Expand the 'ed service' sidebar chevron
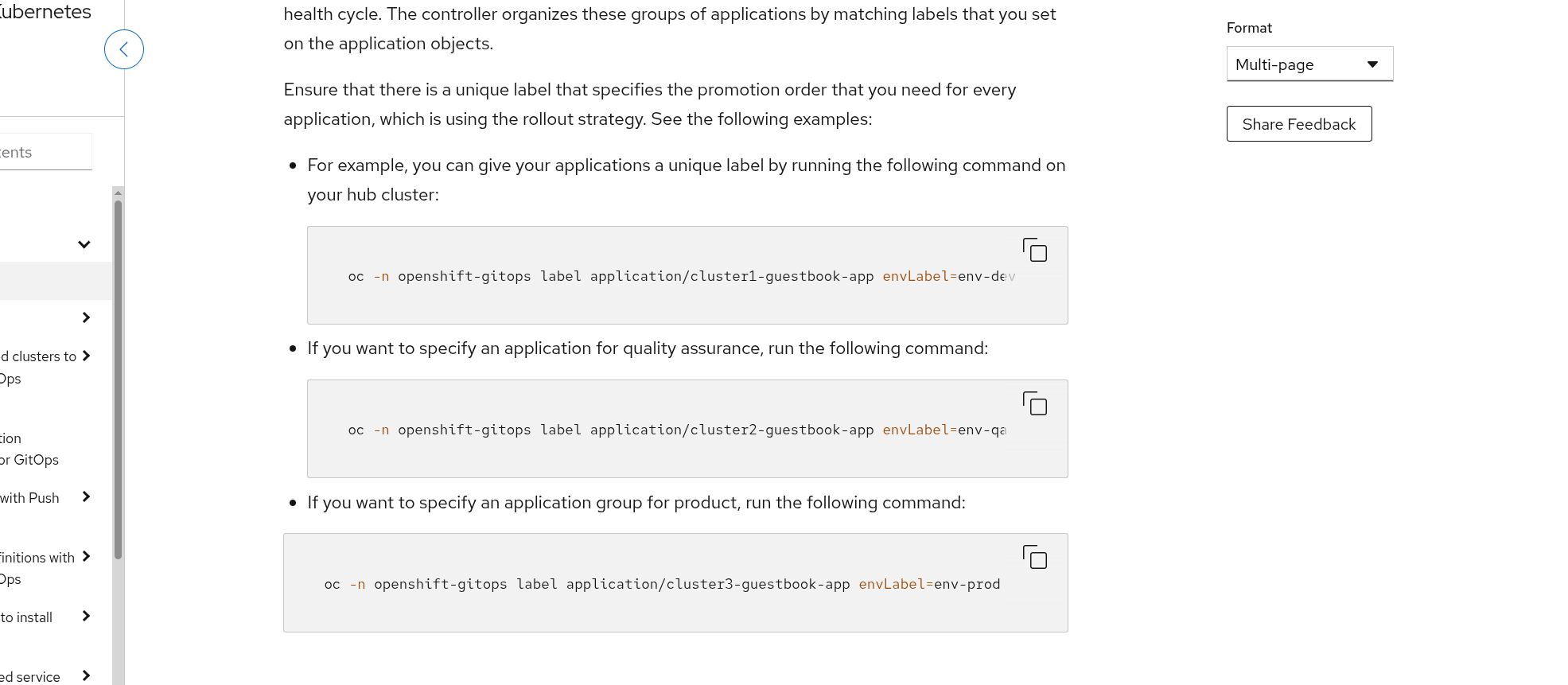Screen dimensions: 1568x685 (x=86, y=675)
